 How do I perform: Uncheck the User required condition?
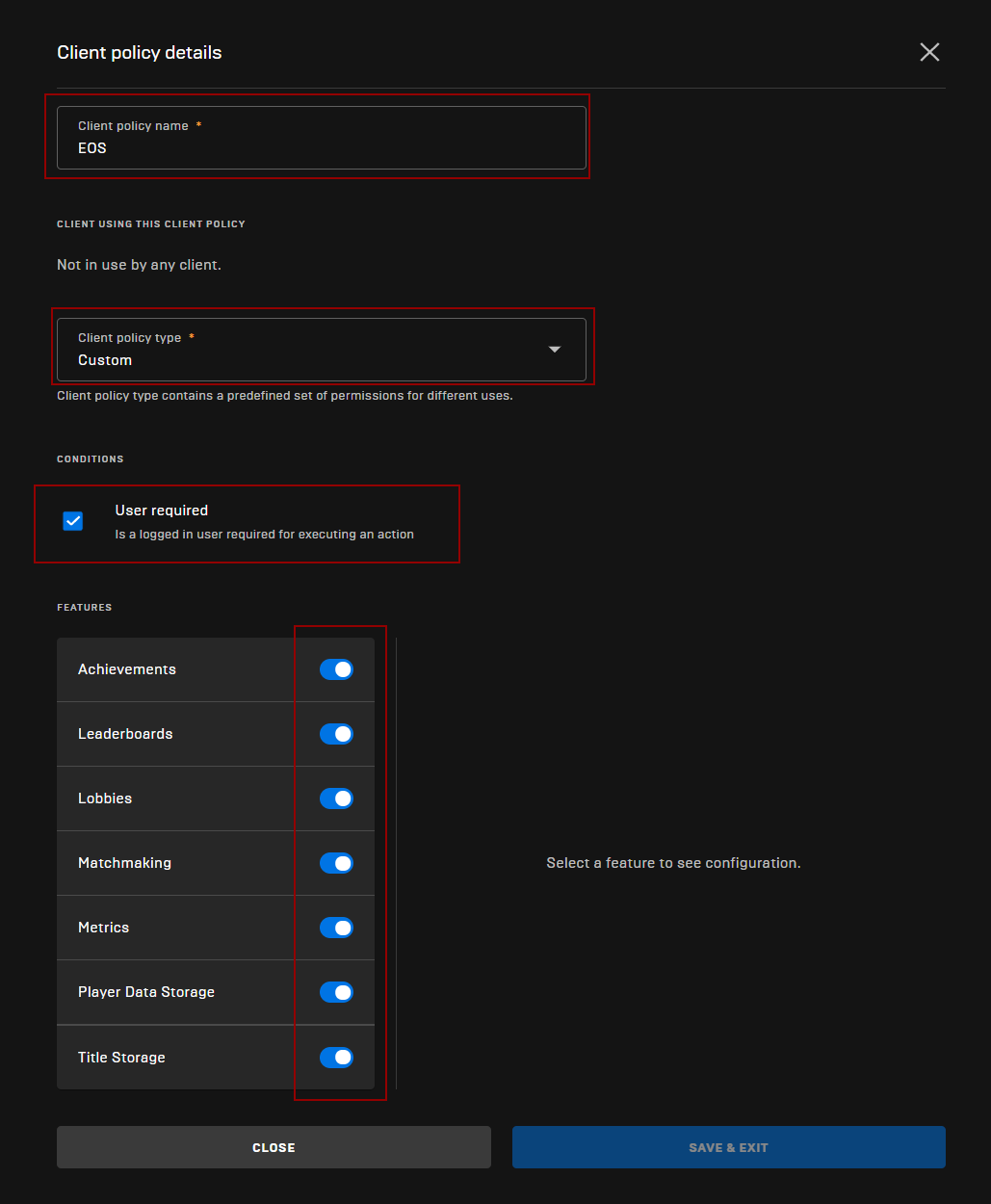click(x=73, y=520)
